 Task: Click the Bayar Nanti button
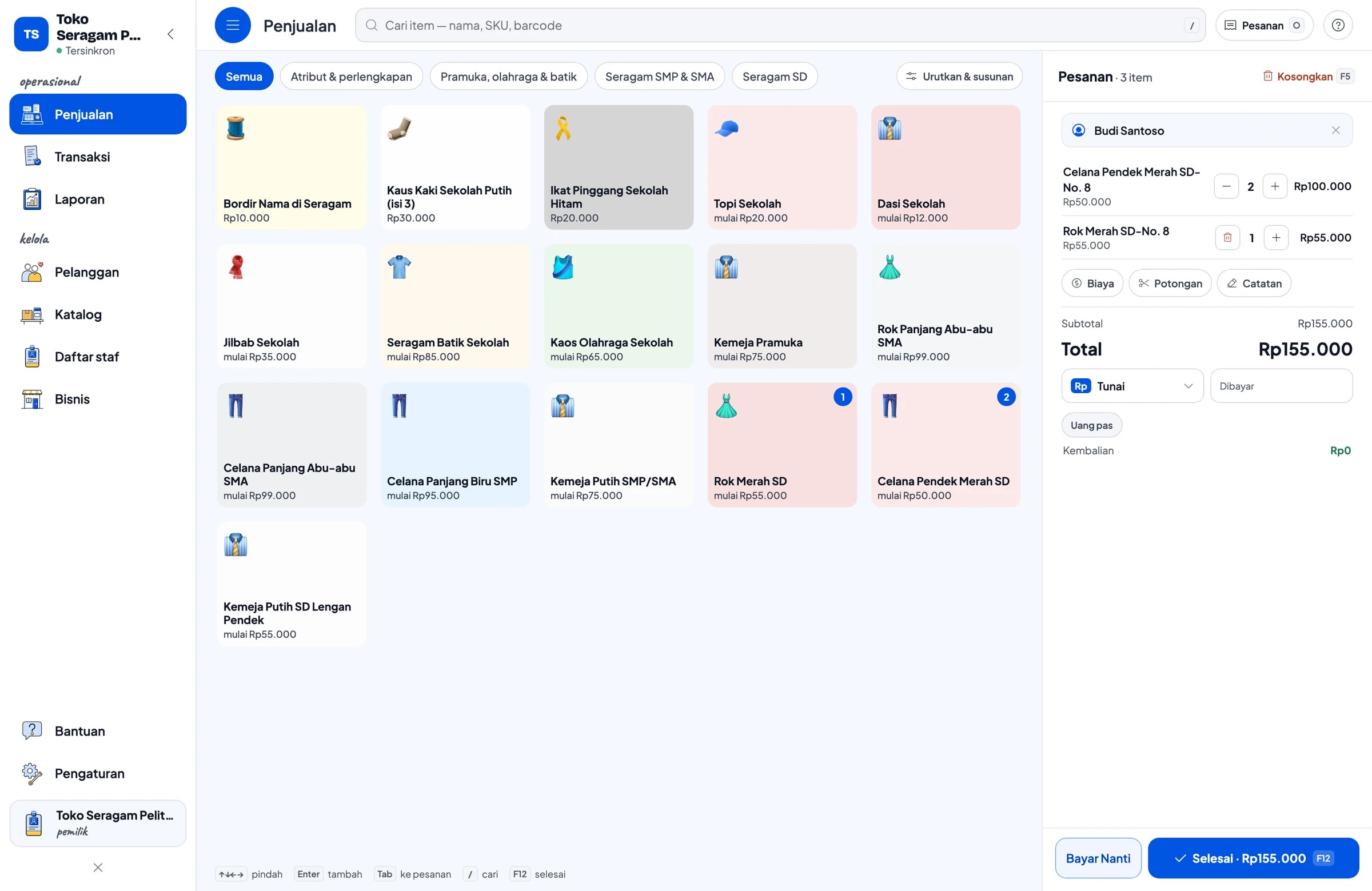point(1098,858)
